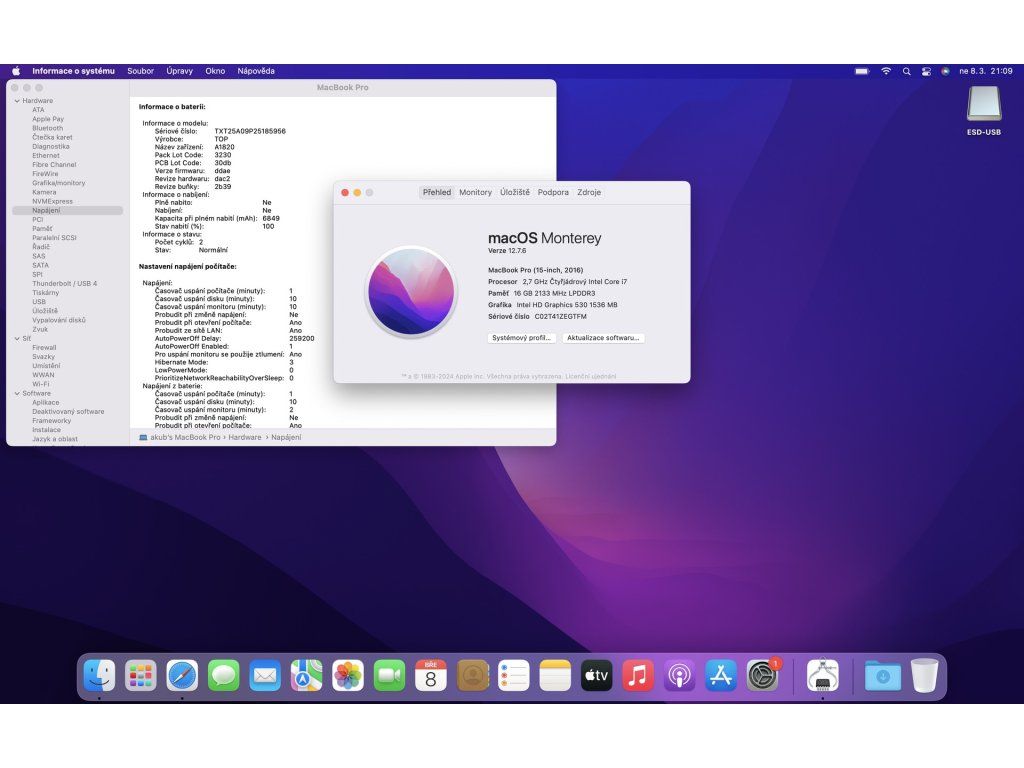Image resolution: width=1024 pixels, height=768 pixels.
Task: Select the Monitory tab
Action: pos(475,192)
